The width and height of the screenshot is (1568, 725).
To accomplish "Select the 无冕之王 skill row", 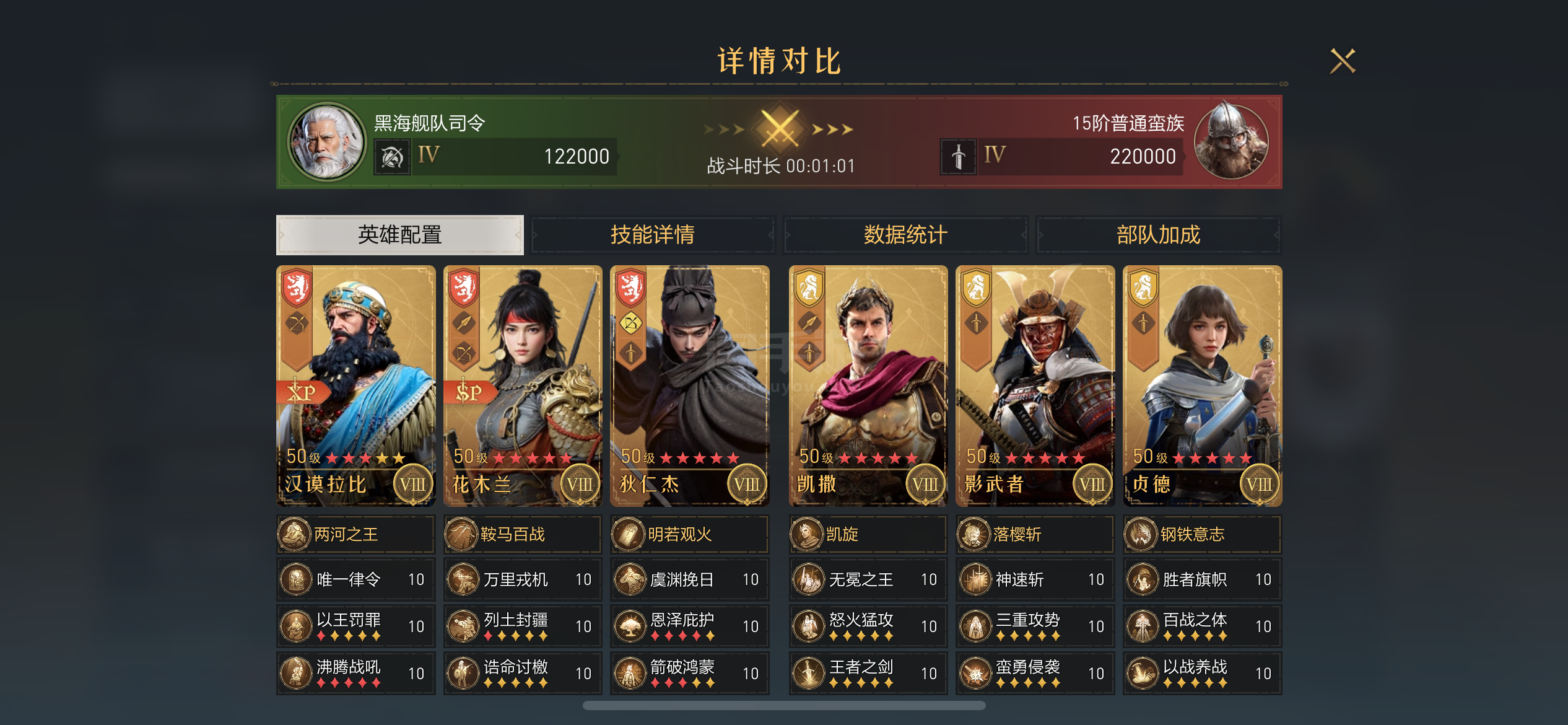I will click(x=868, y=579).
